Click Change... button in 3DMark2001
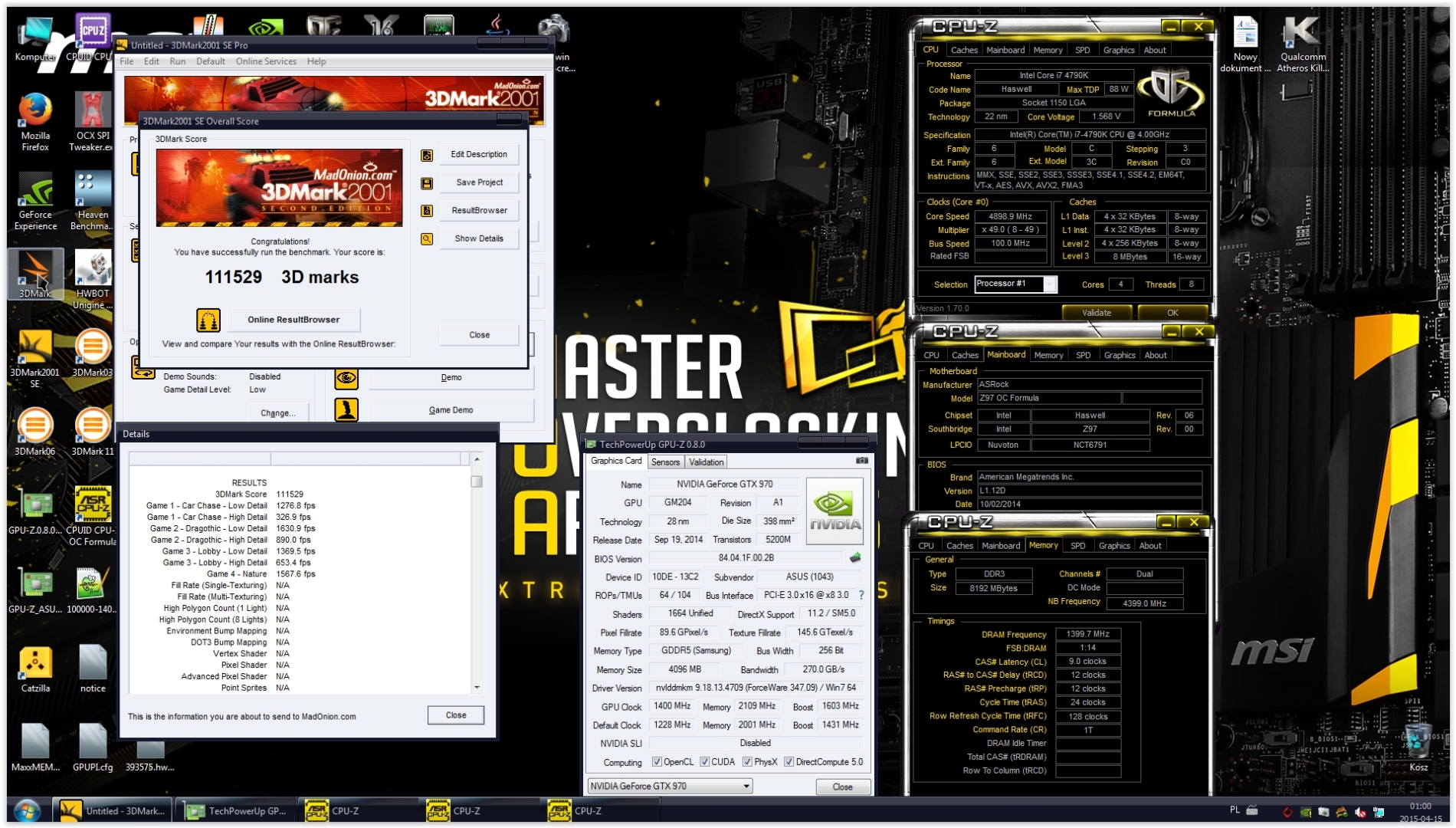Screen dimensions: 1456x828 (x=277, y=413)
